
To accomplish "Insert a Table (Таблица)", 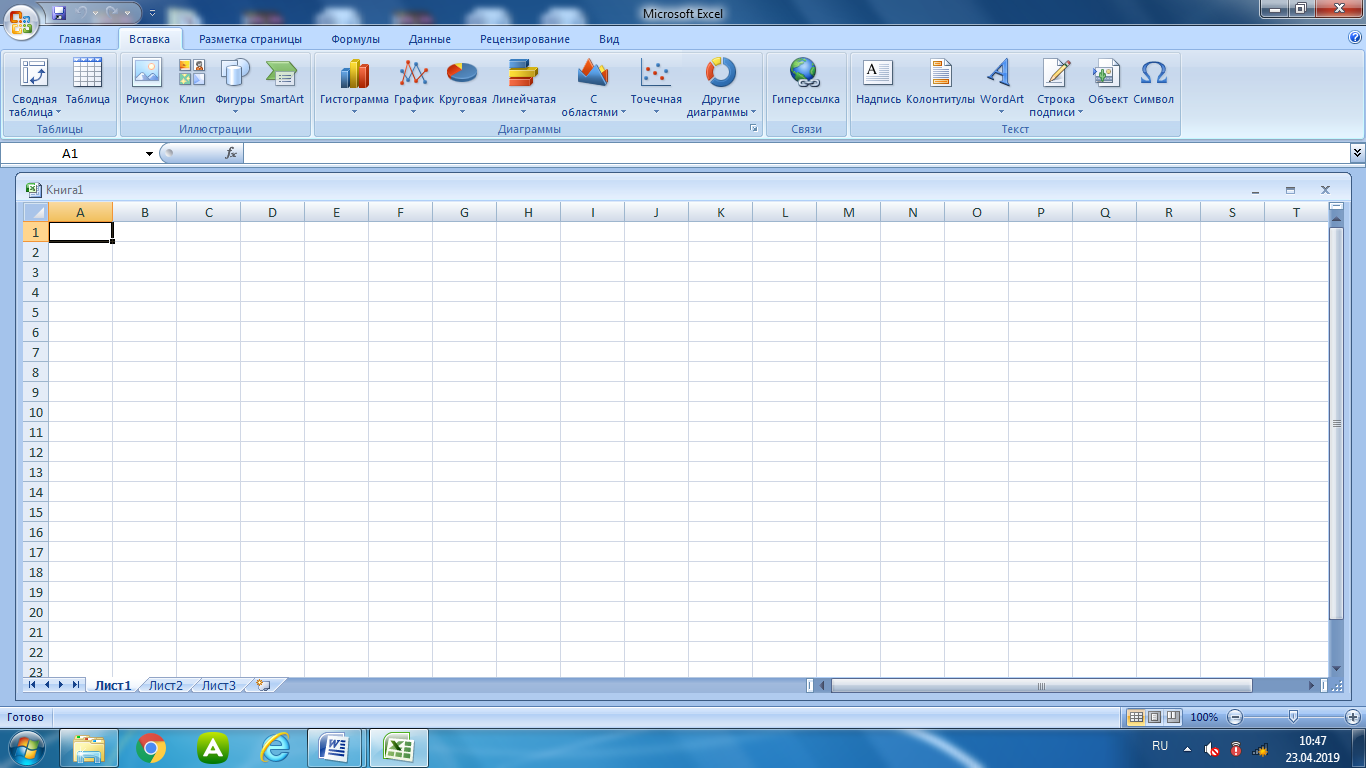I will click(88, 81).
